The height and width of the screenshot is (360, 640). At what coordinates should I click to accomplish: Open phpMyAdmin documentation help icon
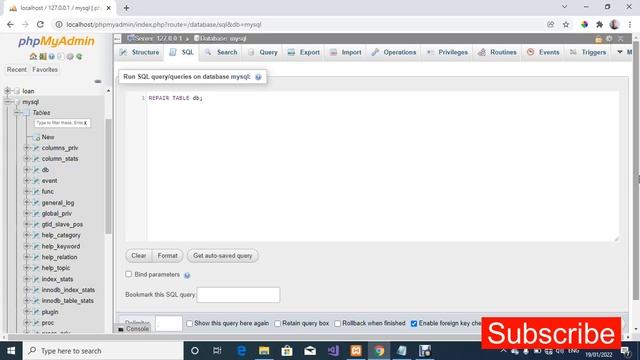[52, 56]
